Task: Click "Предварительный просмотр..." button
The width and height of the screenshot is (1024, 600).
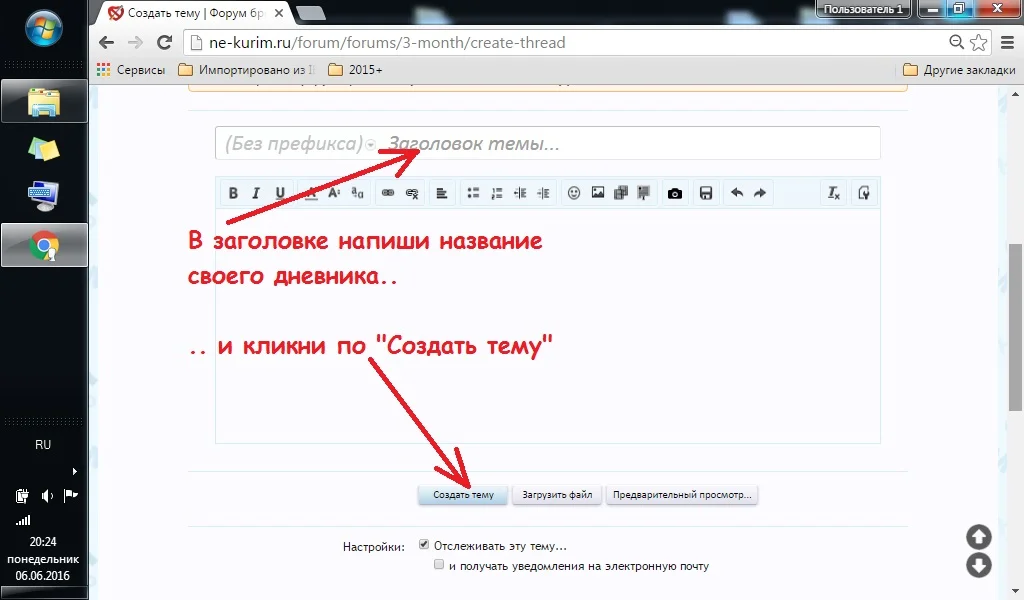Action: [x=682, y=494]
